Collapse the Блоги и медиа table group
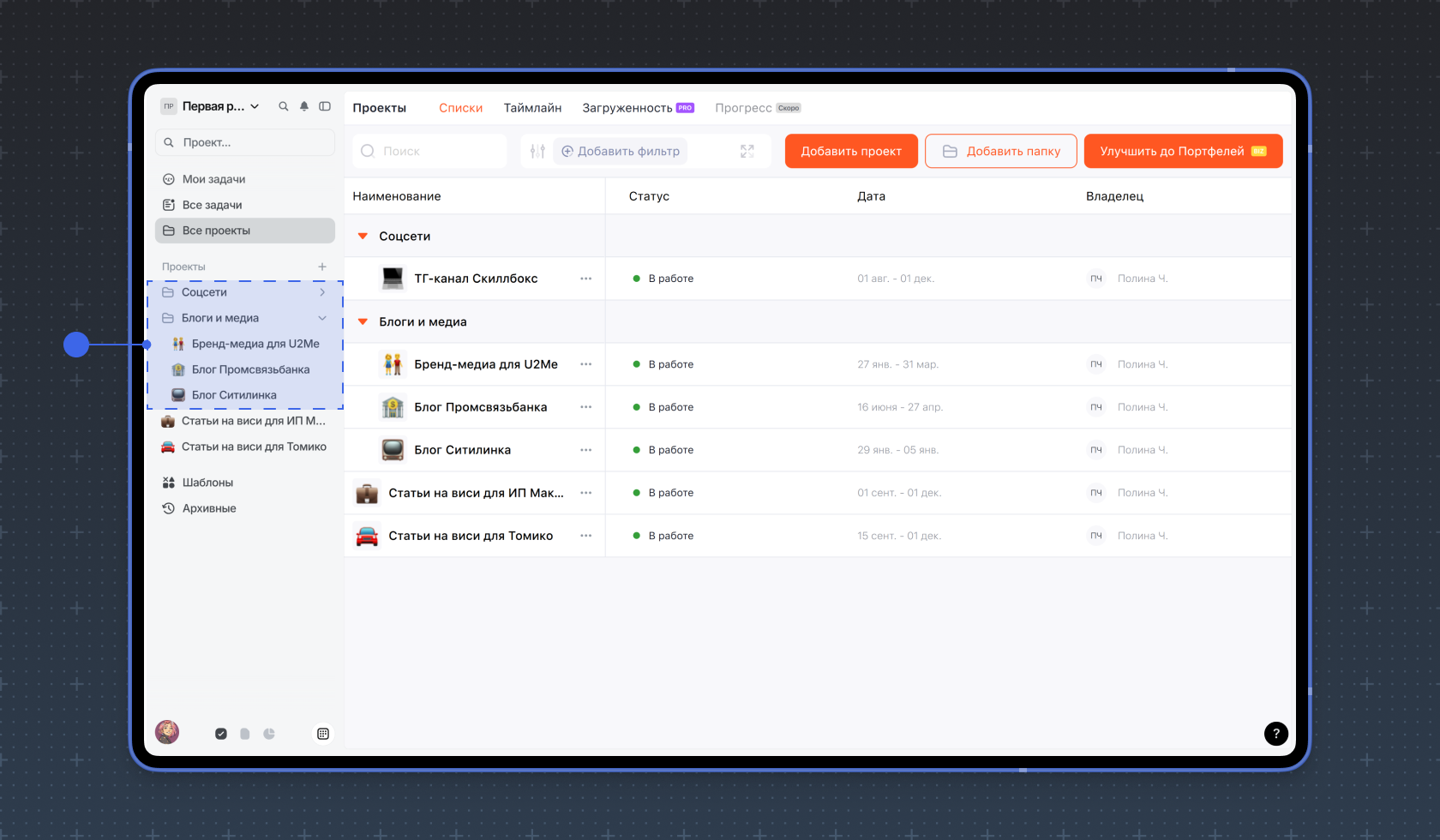Screen dimensions: 1440x840 363,322
